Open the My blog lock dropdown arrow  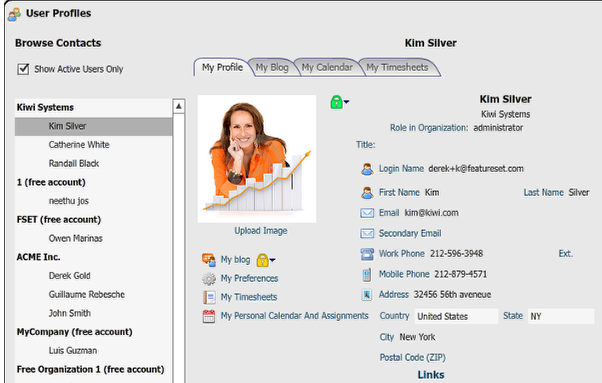click(272, 260)
